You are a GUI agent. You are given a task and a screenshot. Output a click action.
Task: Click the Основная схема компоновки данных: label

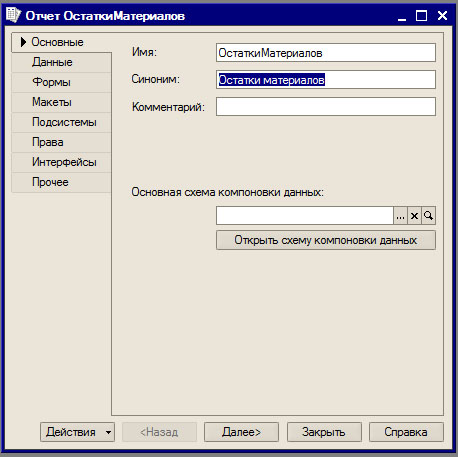(228, 192)
